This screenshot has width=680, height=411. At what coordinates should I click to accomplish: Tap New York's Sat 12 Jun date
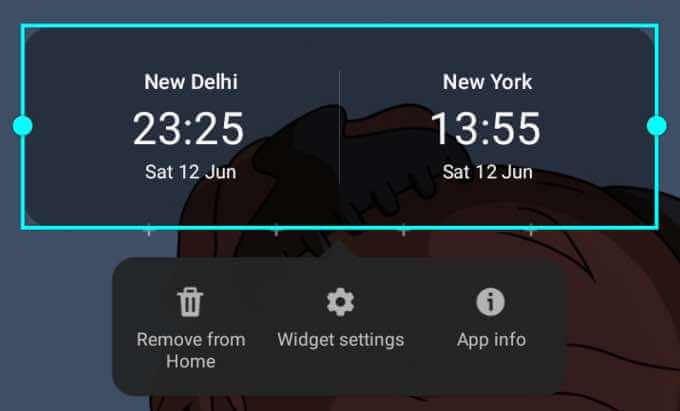click(x=487, y=172)
